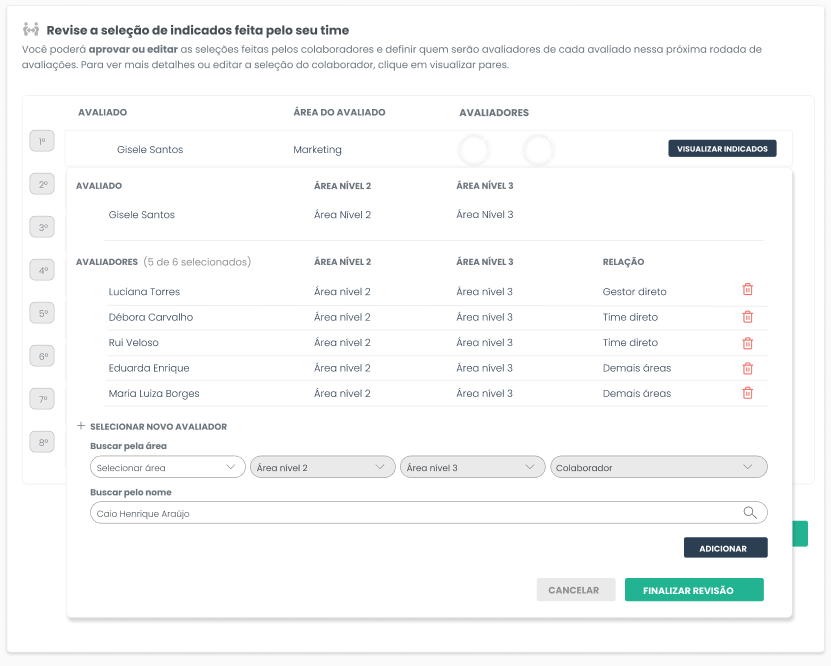Click the search magnifier icon in name field
The height and width of the screenshot is (666, 831).
pyautogui.click(x=750, y=513)
